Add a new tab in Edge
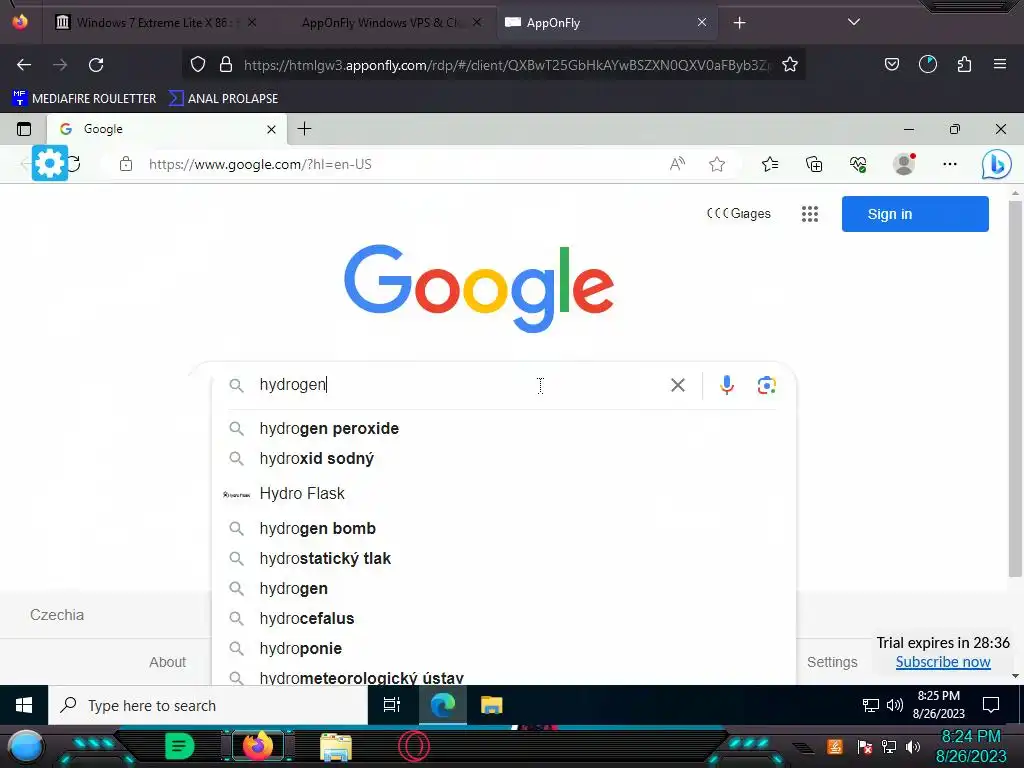 tap(304, 129)
